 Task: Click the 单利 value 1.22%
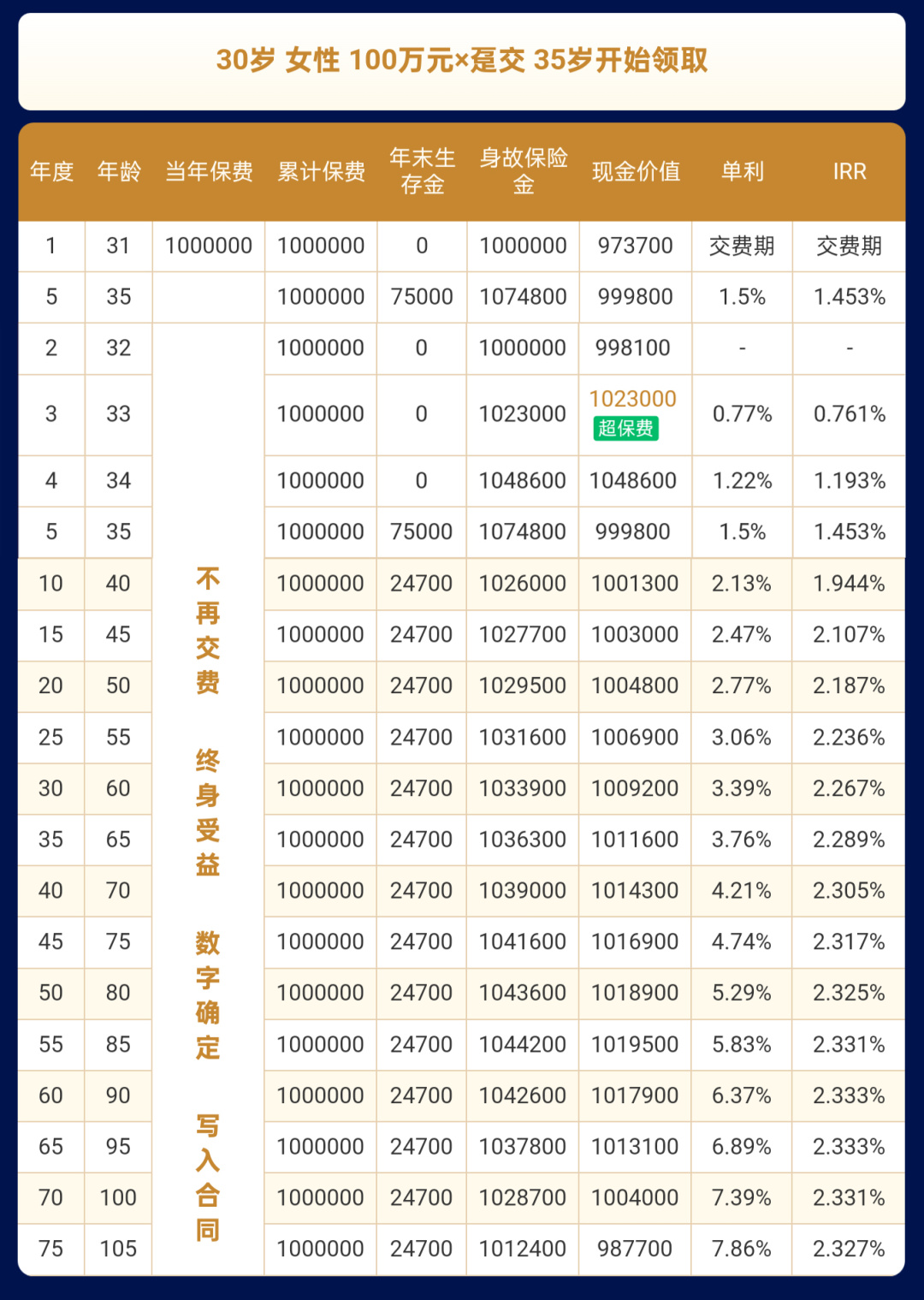click(x=742, y=481)
